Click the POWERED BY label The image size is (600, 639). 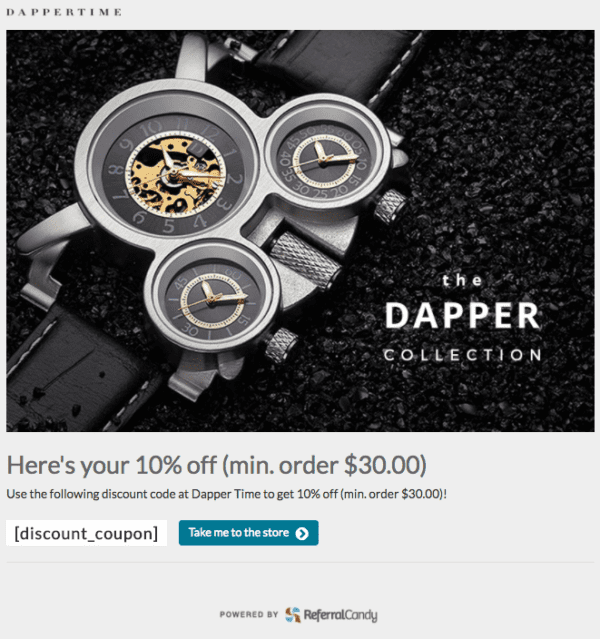point(249,615)
